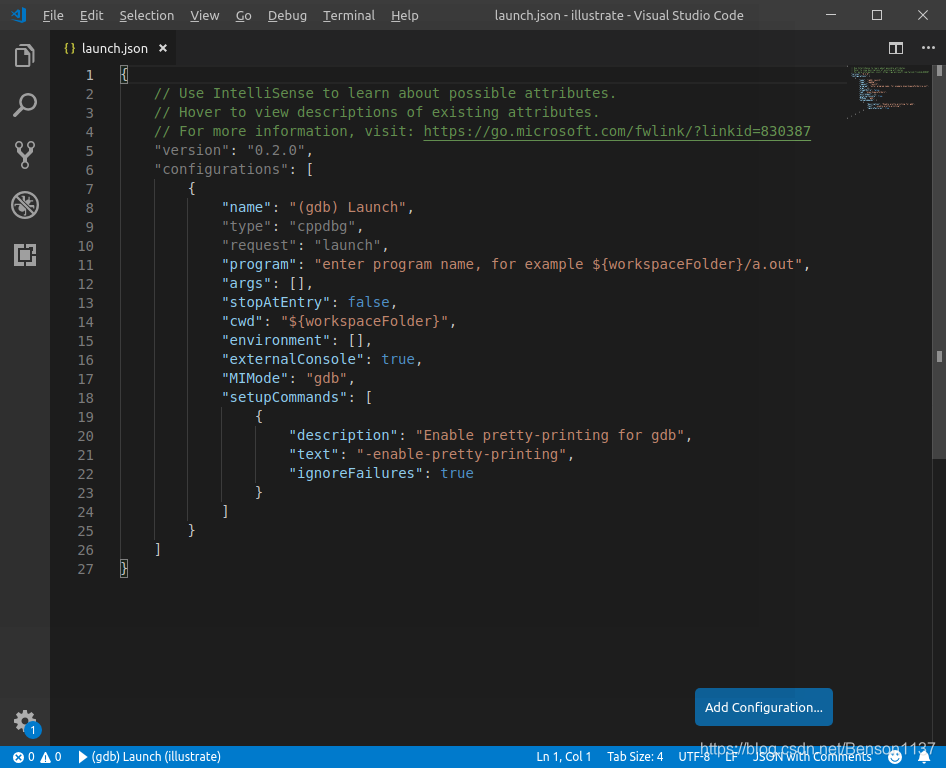
Task: Open the File menu
Action: (53, 16)
